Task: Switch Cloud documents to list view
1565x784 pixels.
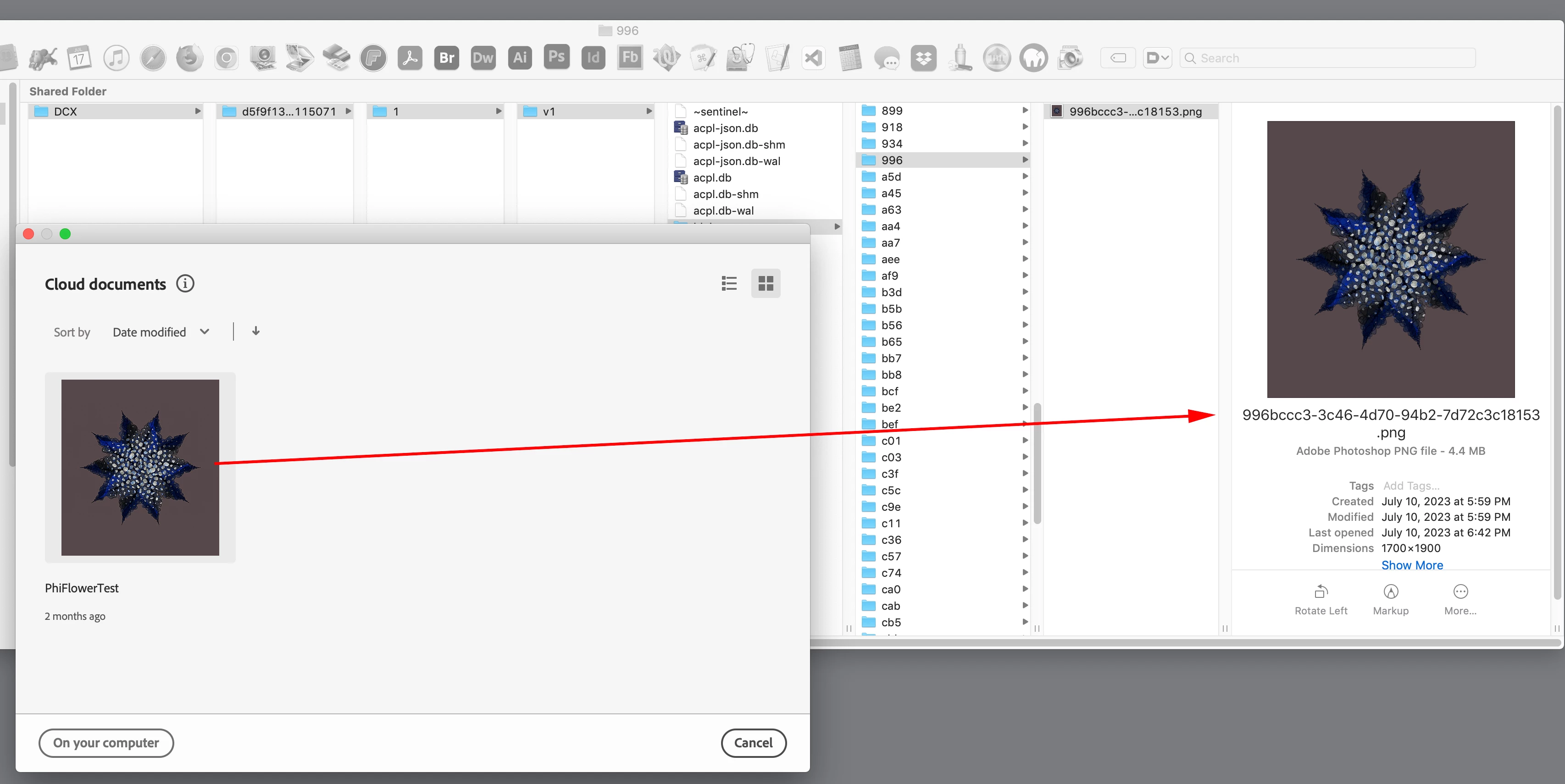Action: [729, 284]
